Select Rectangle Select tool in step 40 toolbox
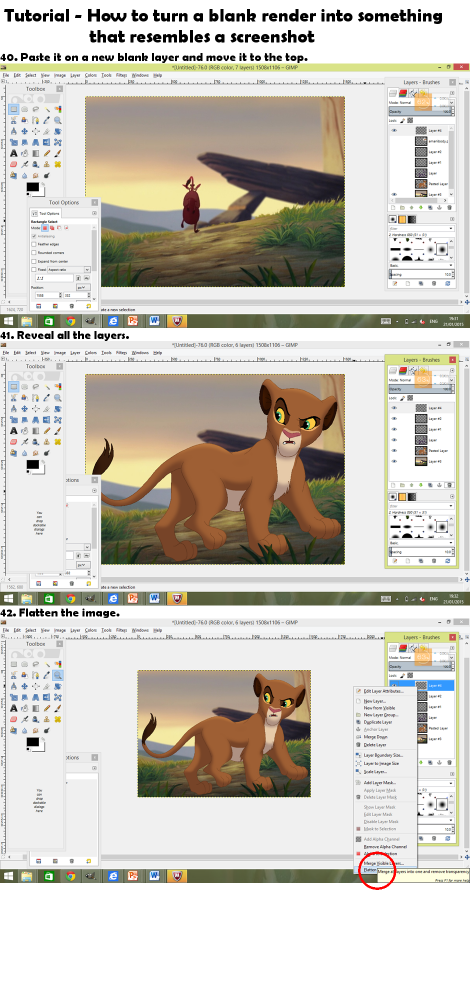 click(13, 109)
